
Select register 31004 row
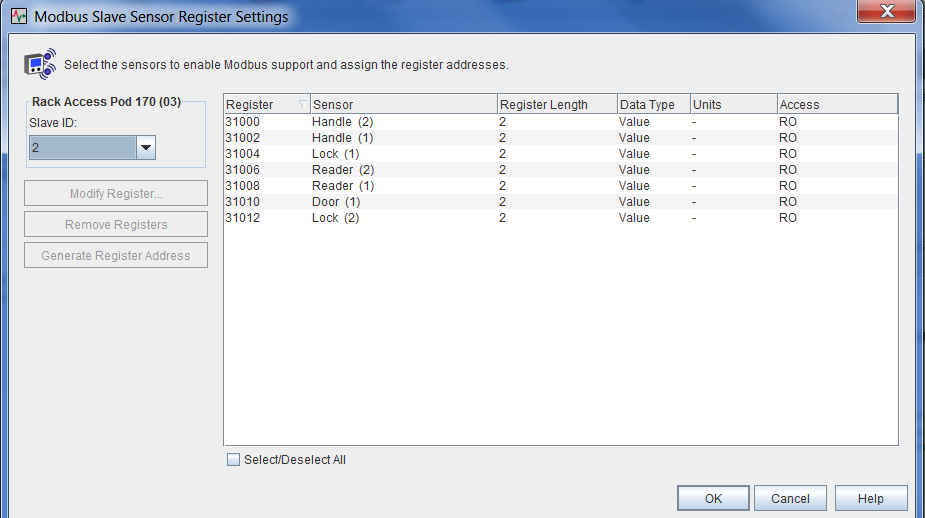tap(561, 153)
